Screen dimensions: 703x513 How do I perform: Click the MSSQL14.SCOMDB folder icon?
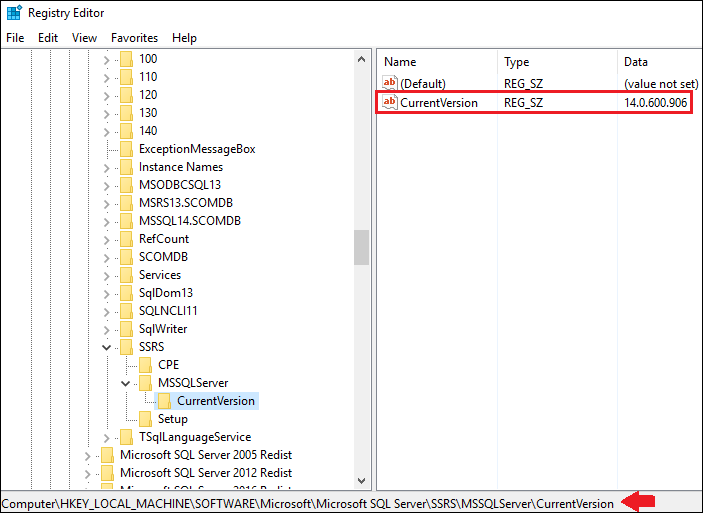[126, 221]
